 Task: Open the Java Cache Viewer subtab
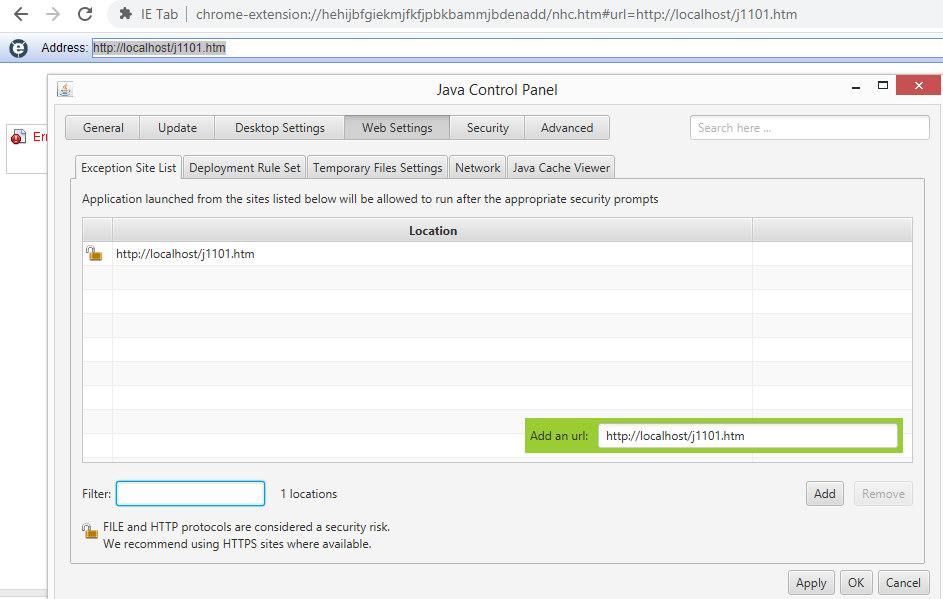(561, 168)
